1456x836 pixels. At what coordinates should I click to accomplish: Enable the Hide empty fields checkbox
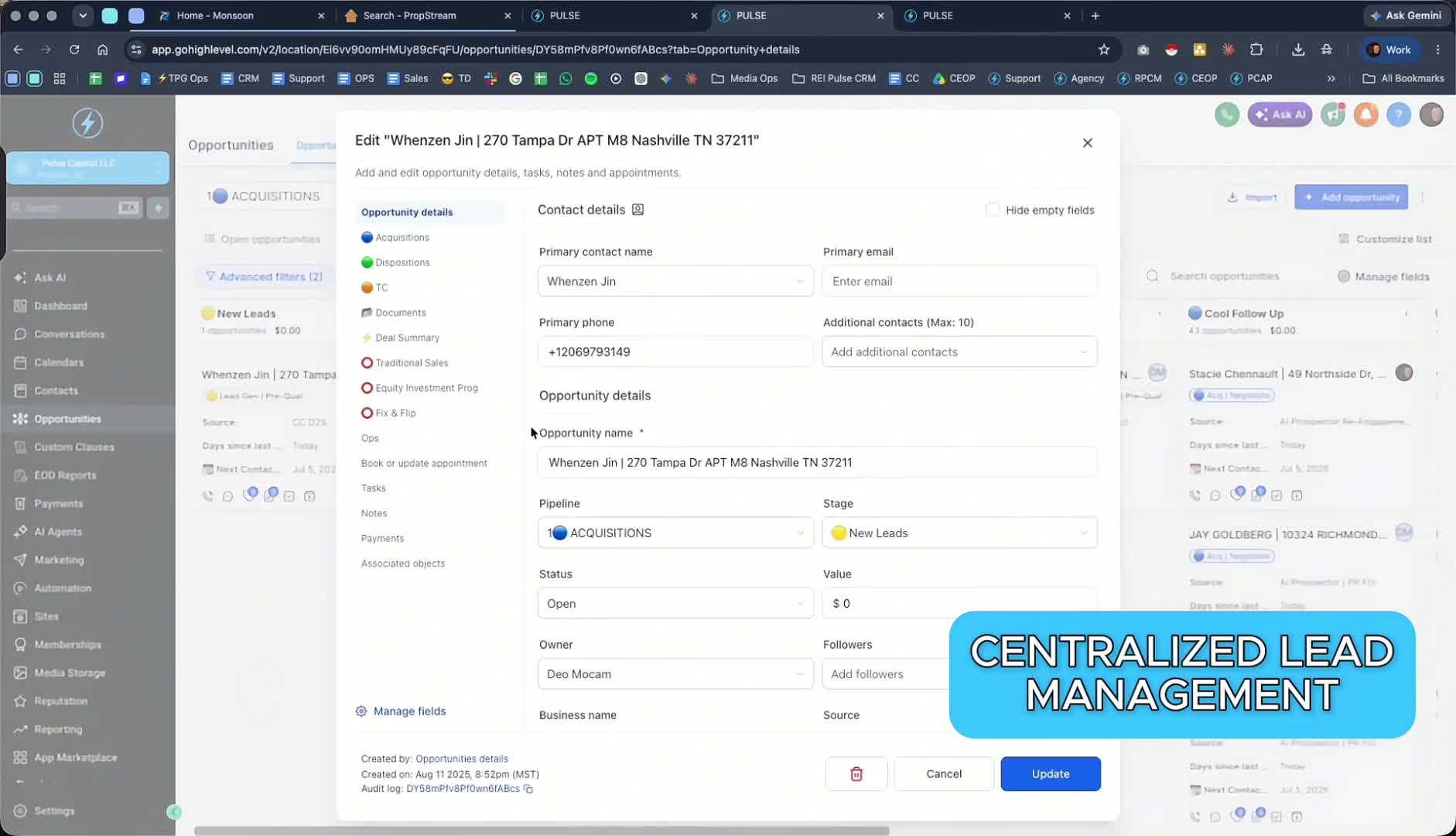993,210
